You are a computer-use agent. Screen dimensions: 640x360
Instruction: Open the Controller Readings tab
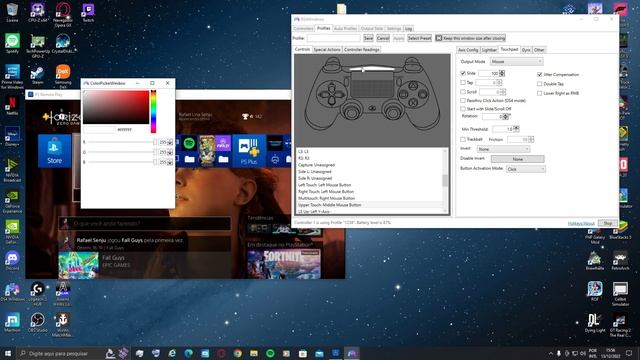coord(362,49)
